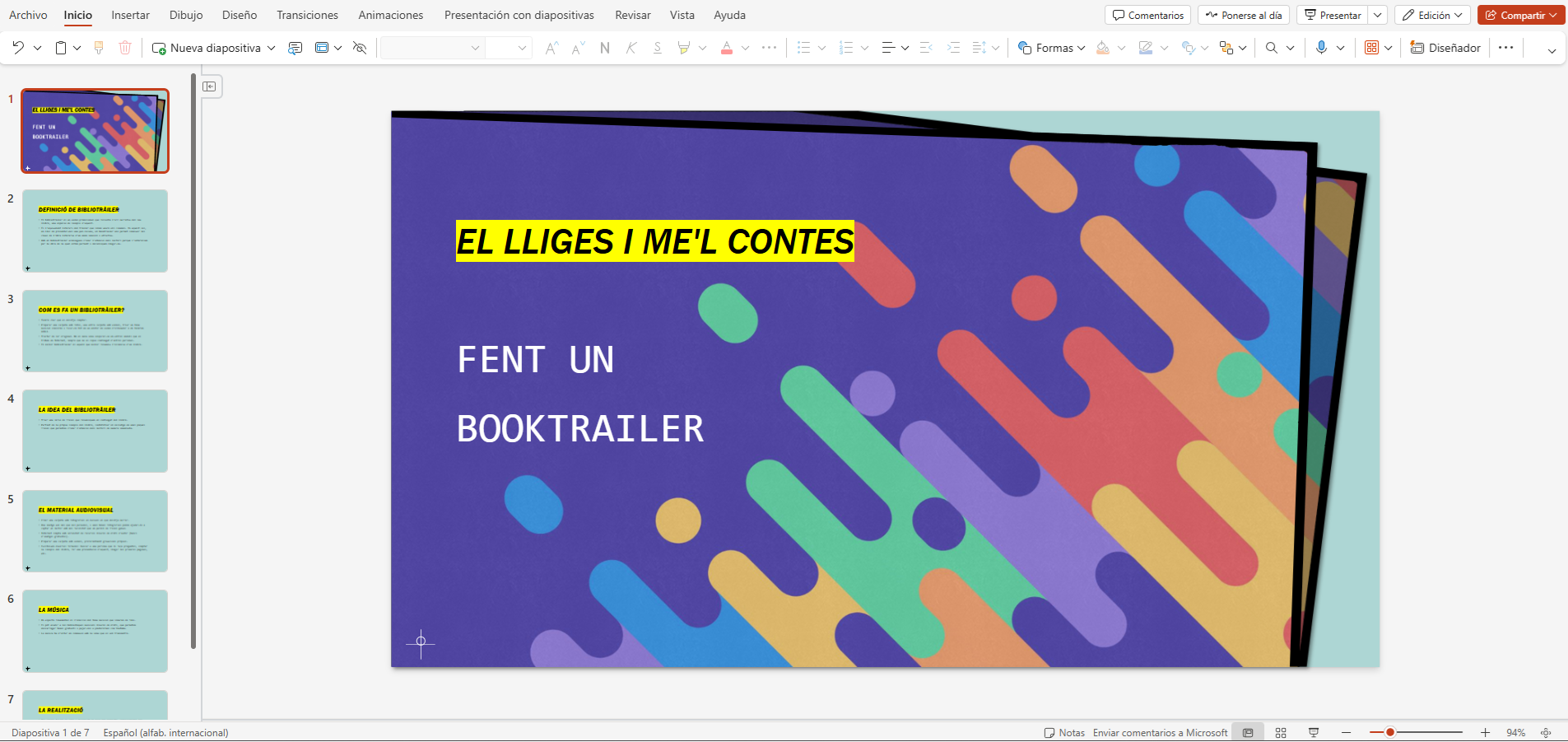Open the Paste options dropdown arrow

click(x=77, y=48)
